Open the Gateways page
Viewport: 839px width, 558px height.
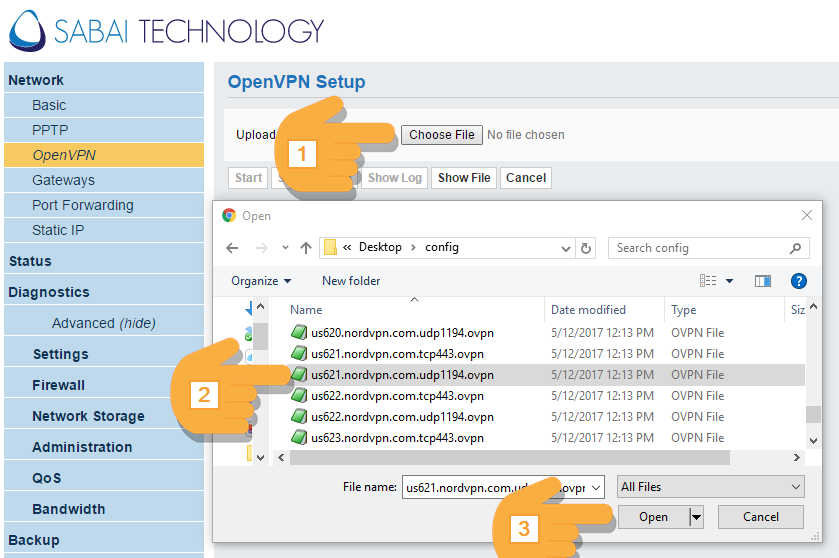(x=104, y=180)
